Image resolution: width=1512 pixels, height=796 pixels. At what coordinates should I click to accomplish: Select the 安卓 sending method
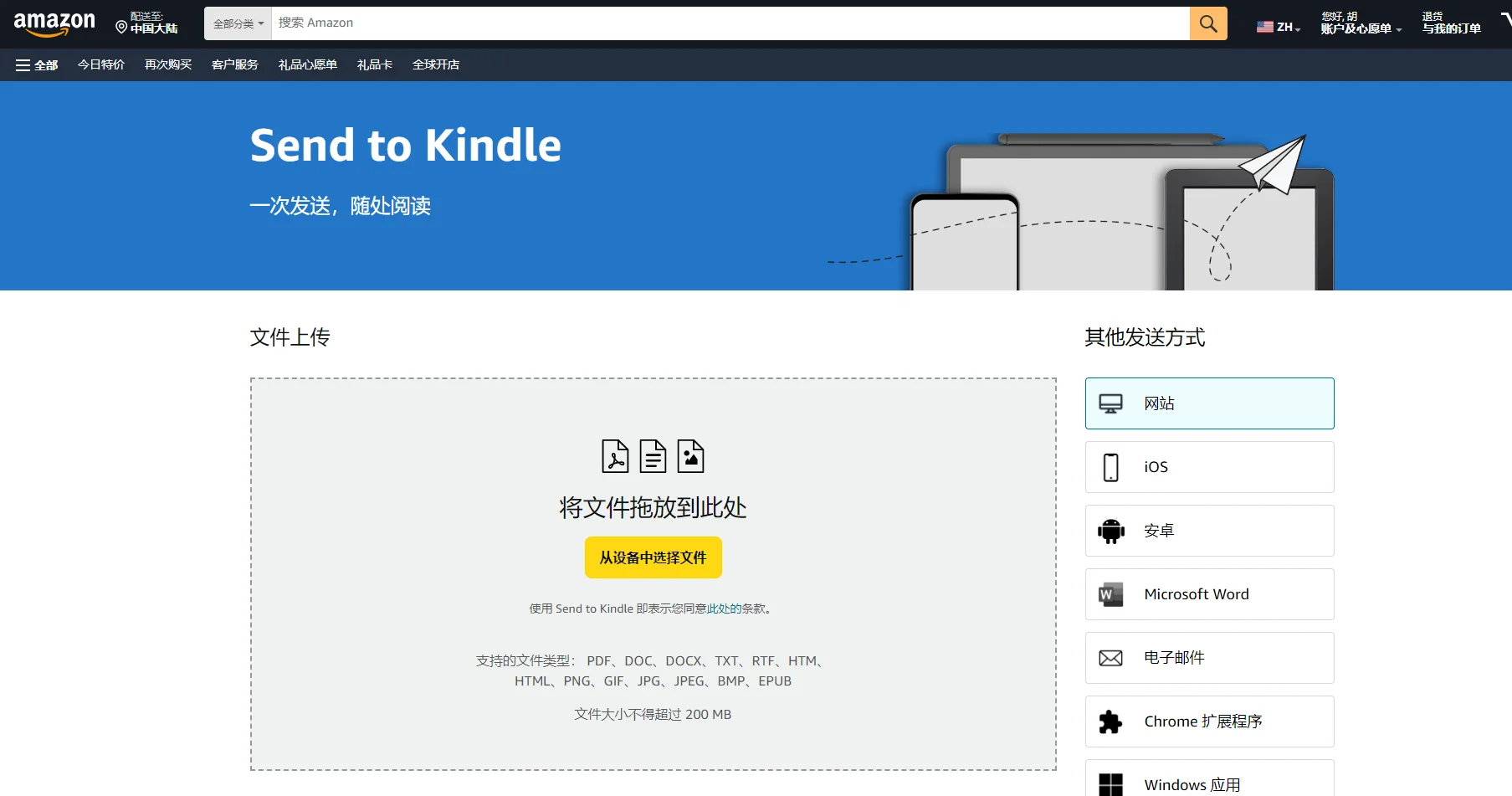point(1210,531)
